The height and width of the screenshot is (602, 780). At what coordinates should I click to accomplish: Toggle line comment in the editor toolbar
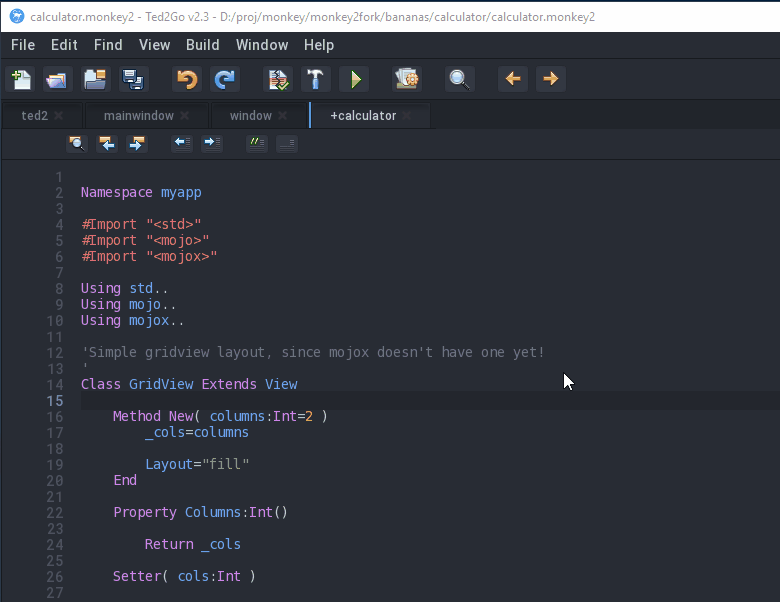pyautogui.click(x=257, y=143)
